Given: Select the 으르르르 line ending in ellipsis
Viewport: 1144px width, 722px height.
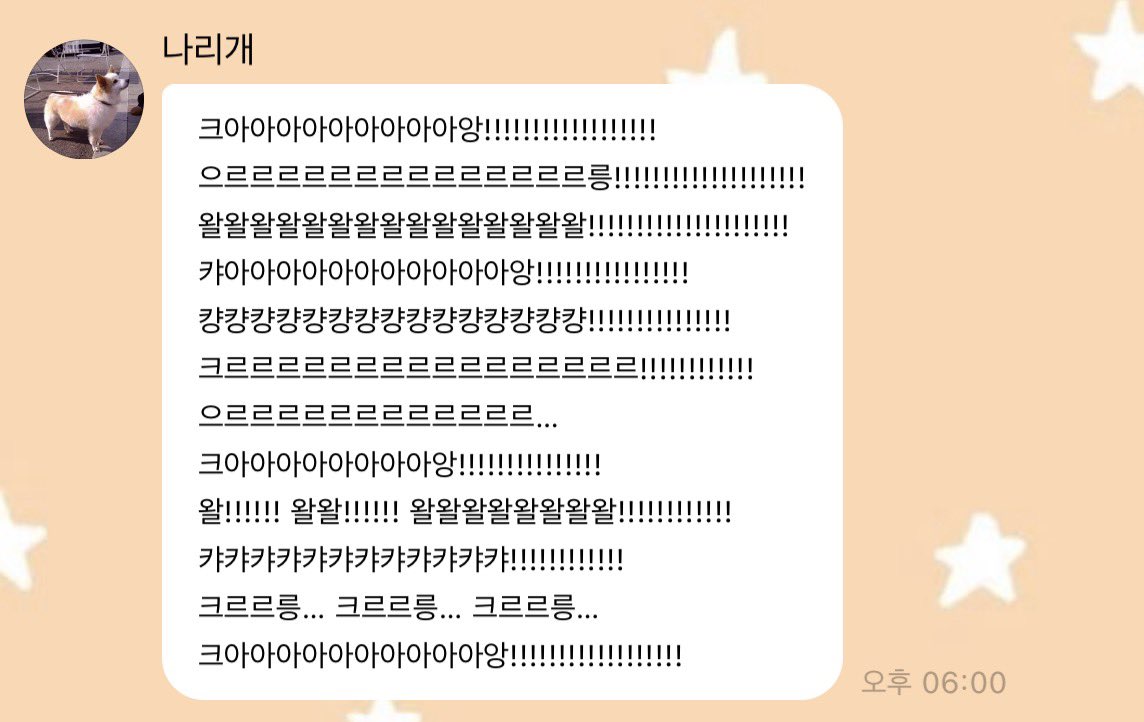Looking at the screenshot, I should pyautogui.click(x=378, y=415).
